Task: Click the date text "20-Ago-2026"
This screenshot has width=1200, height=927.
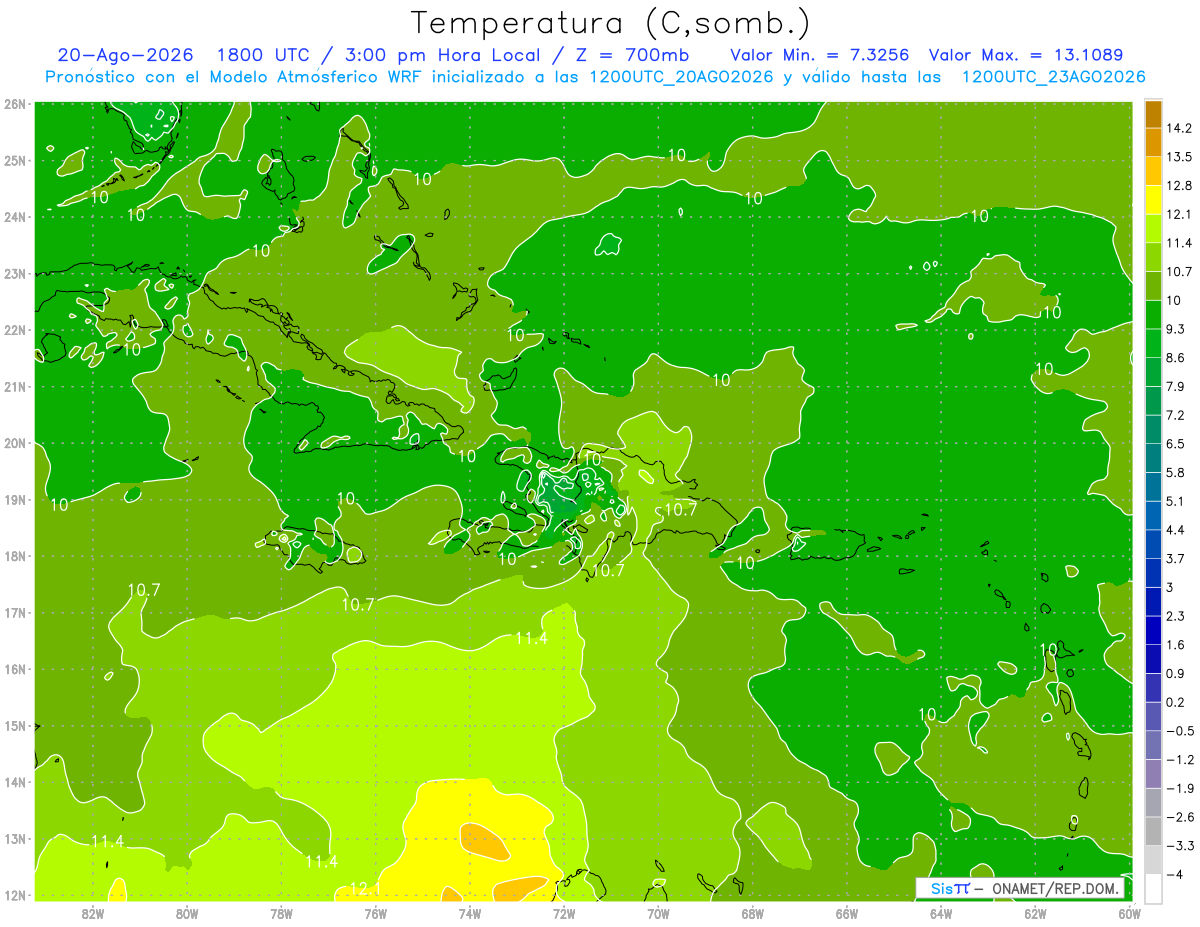Action: (x=125, y=55)
